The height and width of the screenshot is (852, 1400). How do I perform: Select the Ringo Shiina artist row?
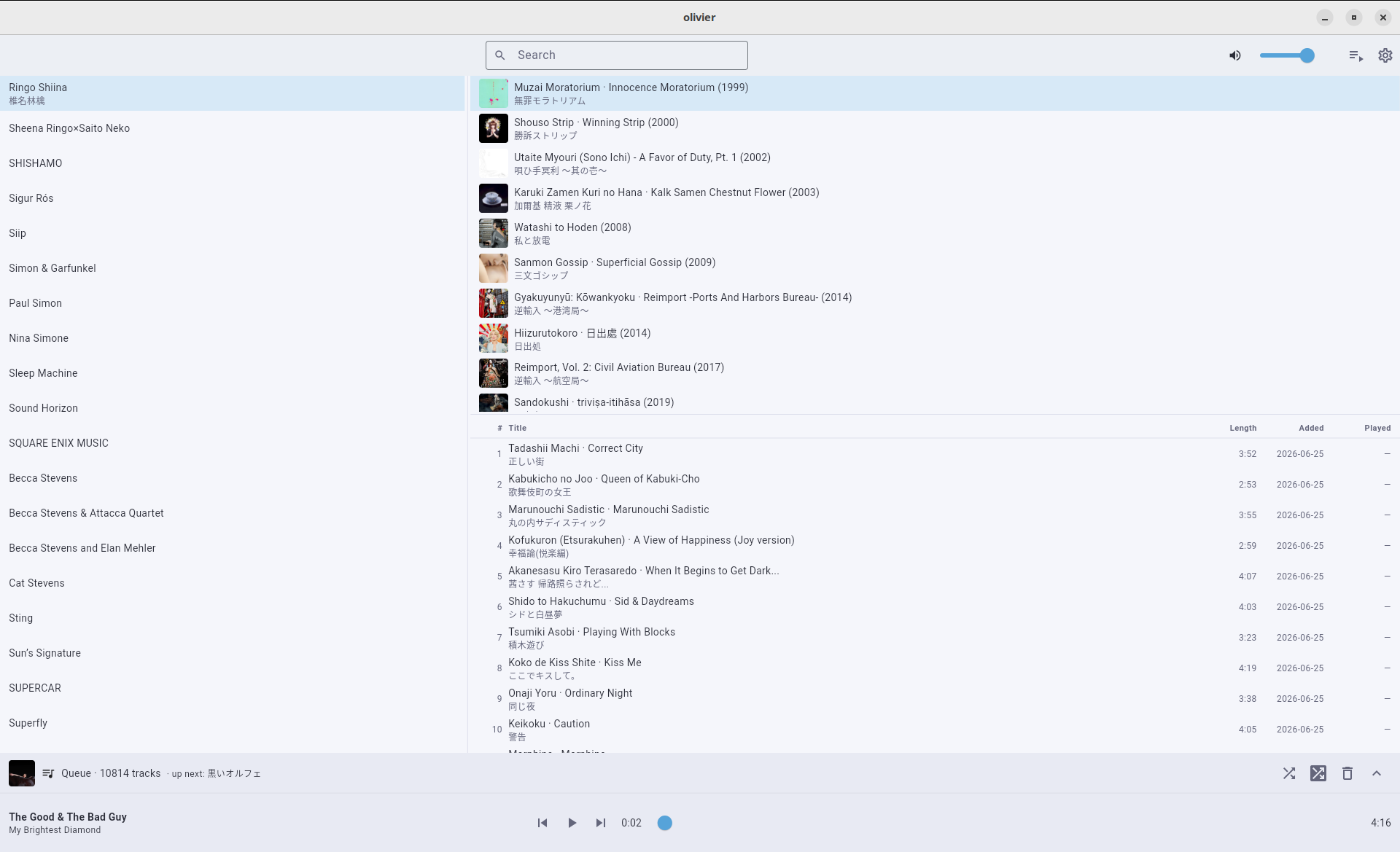(x=232, y=93)
